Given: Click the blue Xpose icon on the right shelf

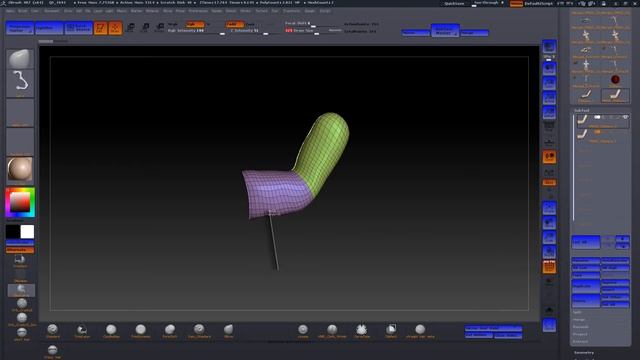Looking at the screenshot, I should tap(549, 325).
